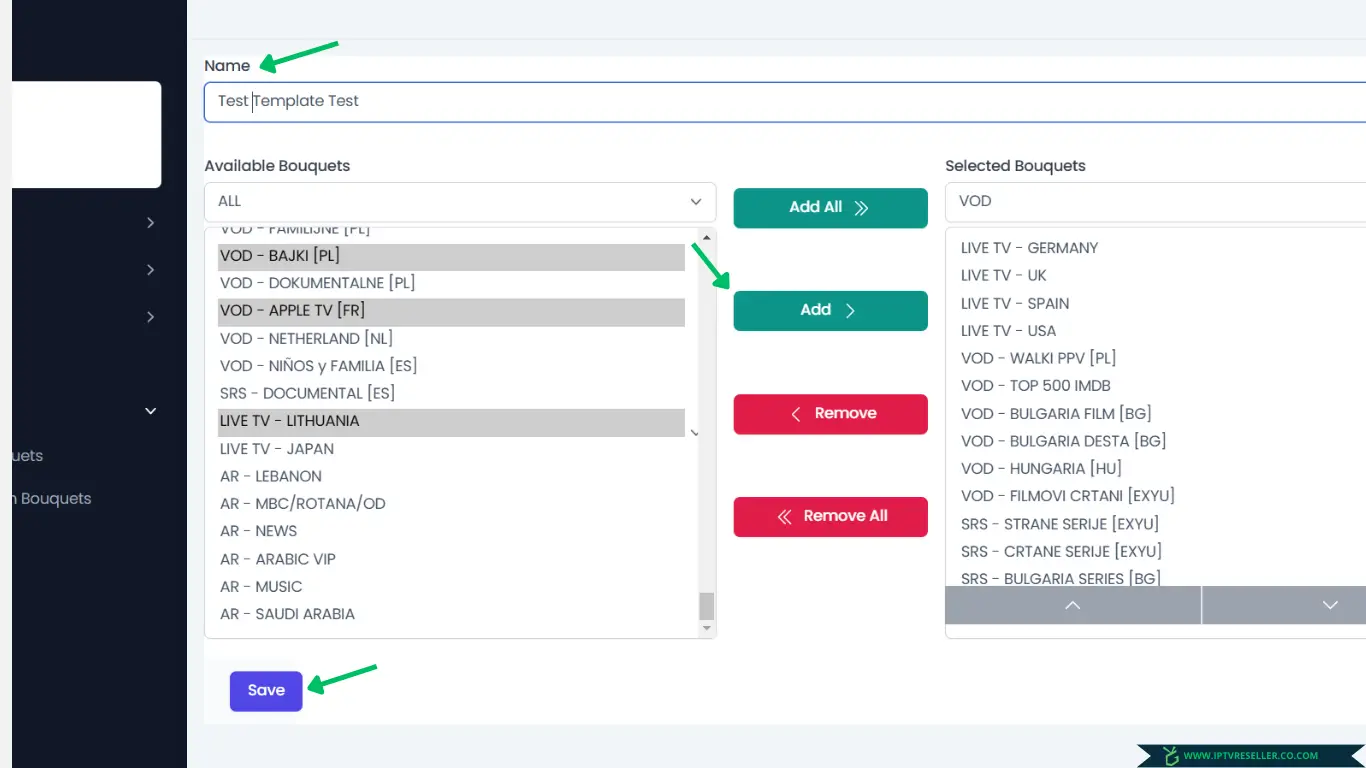Select AR - ARABIC VIP bouquet
The height and width of the screenshot is (768, 1366).
278,559
